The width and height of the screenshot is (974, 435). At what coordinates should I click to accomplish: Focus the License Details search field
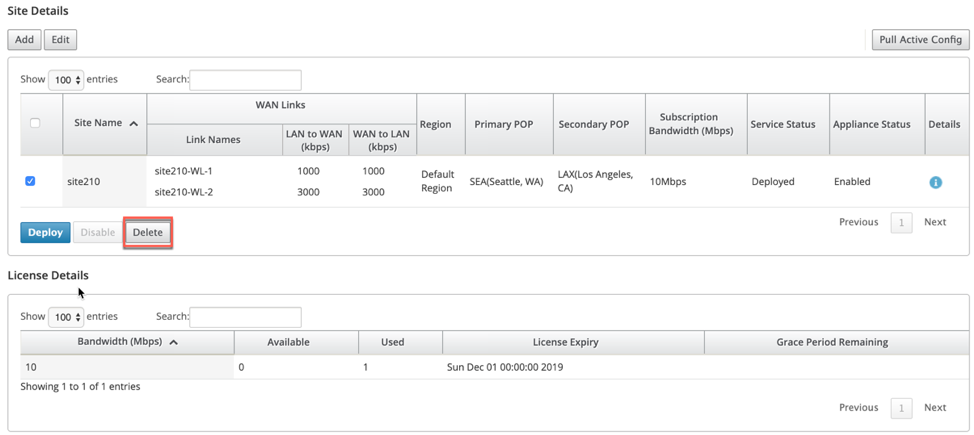pyautogui.click(x=245, y=317)
